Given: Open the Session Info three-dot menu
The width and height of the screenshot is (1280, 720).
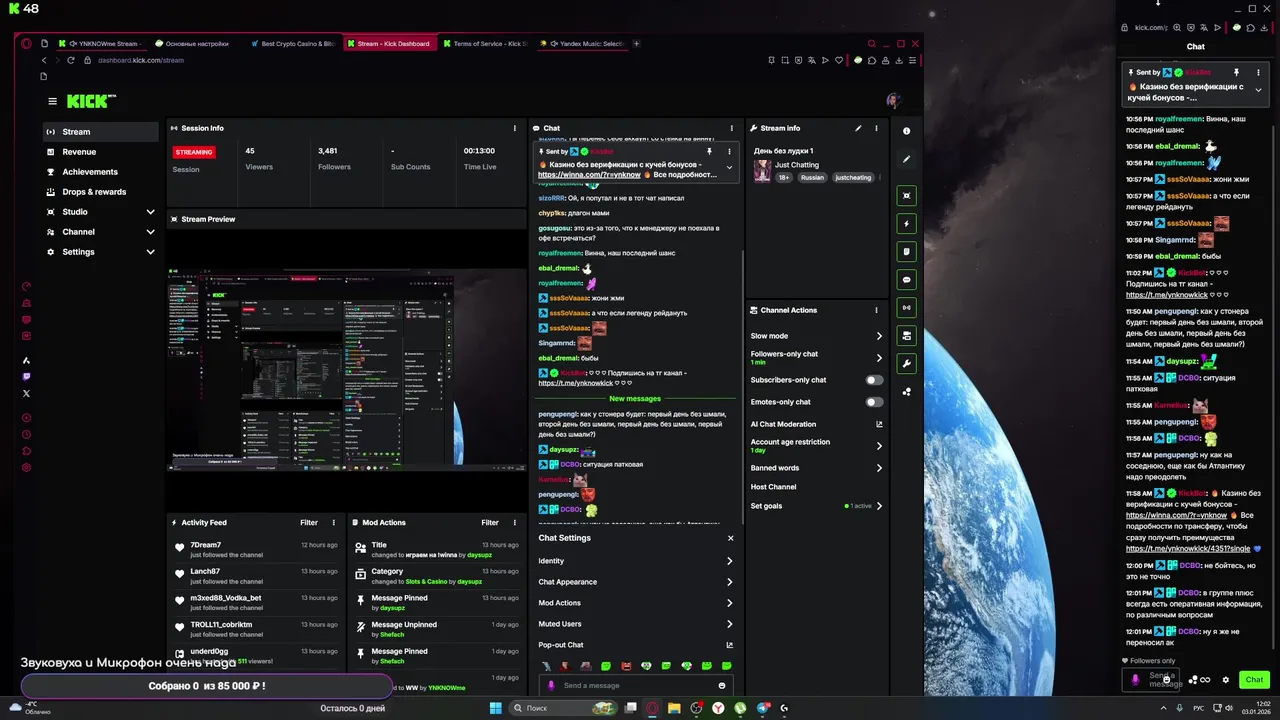Looking at the screenshot, I should click(515, 128).
